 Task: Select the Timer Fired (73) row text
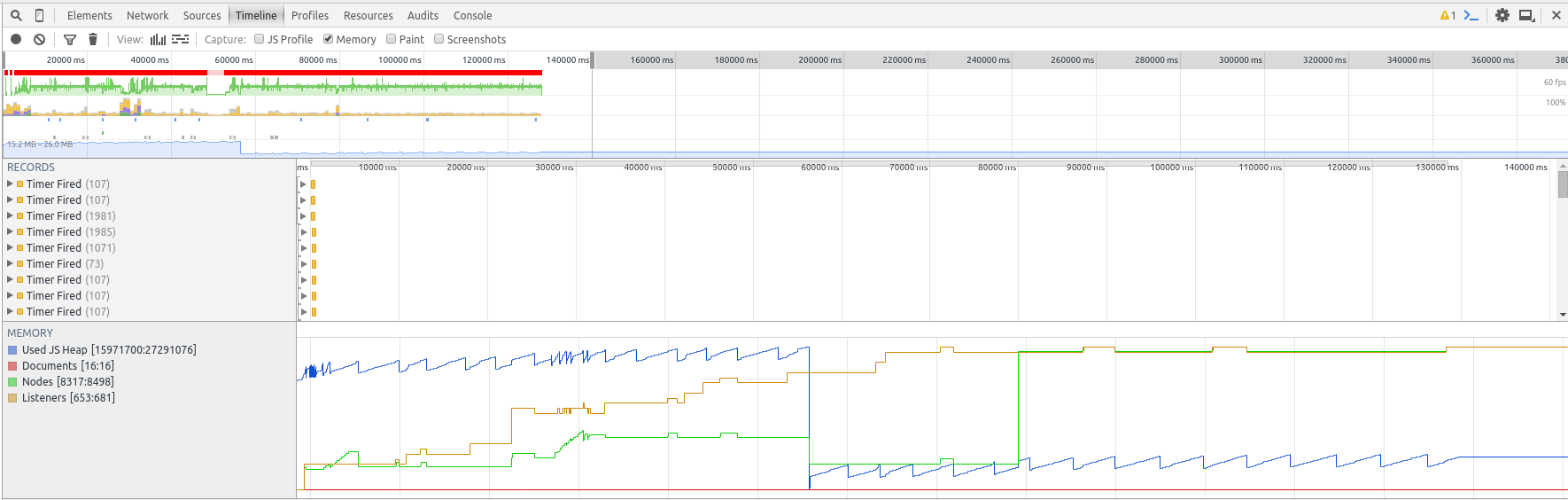point(65,263)
